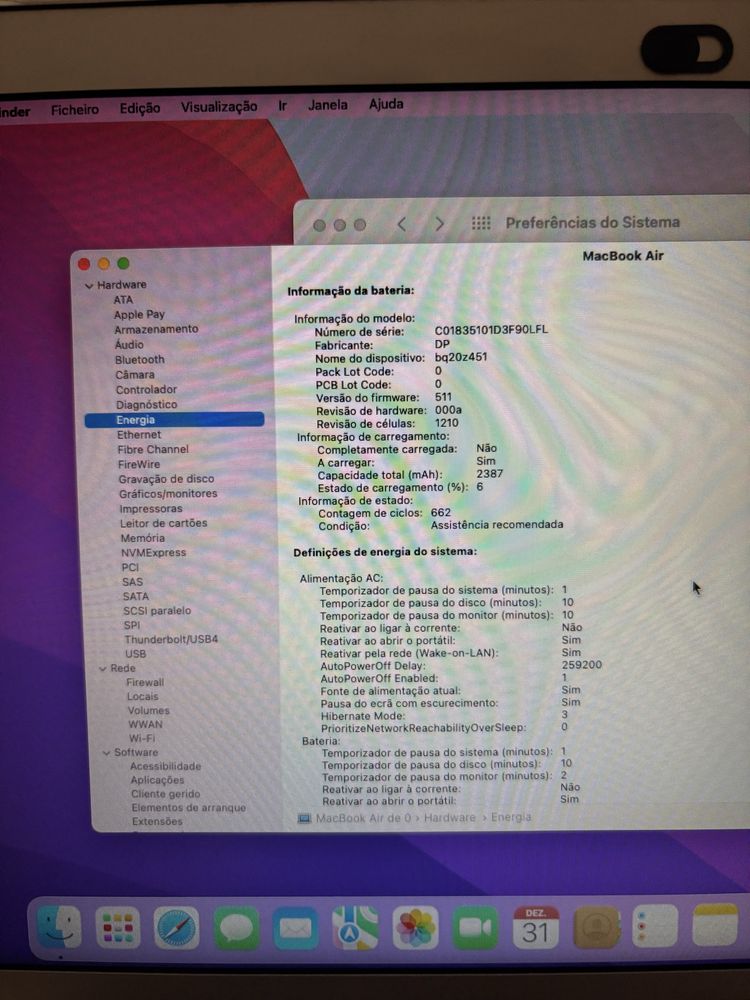Select Impressoras in the sidebar

click(151, 509)
